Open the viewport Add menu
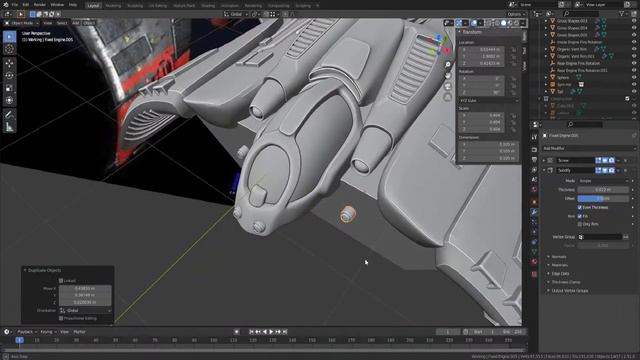 pyautogui.click(x=76, y=23)
